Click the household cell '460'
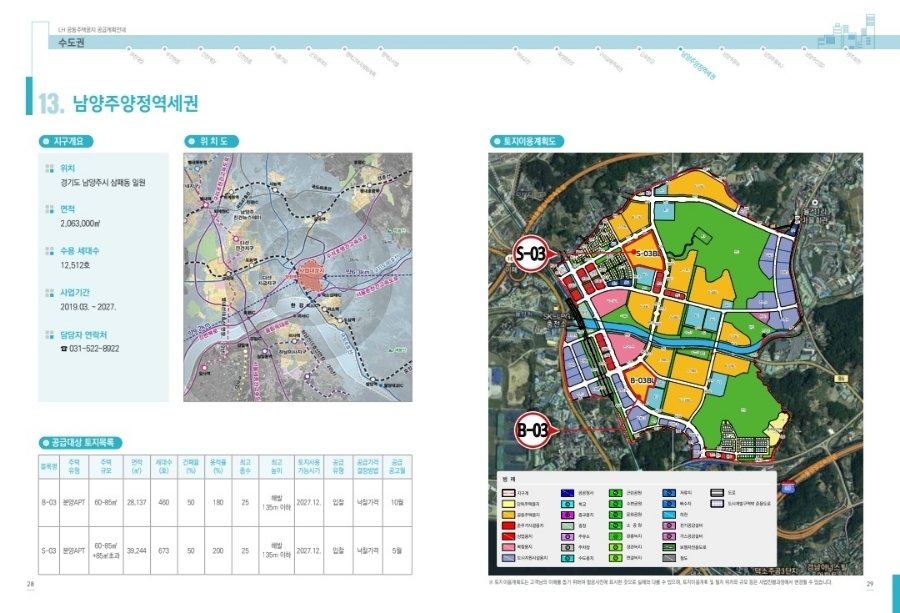 click(164, 502)
